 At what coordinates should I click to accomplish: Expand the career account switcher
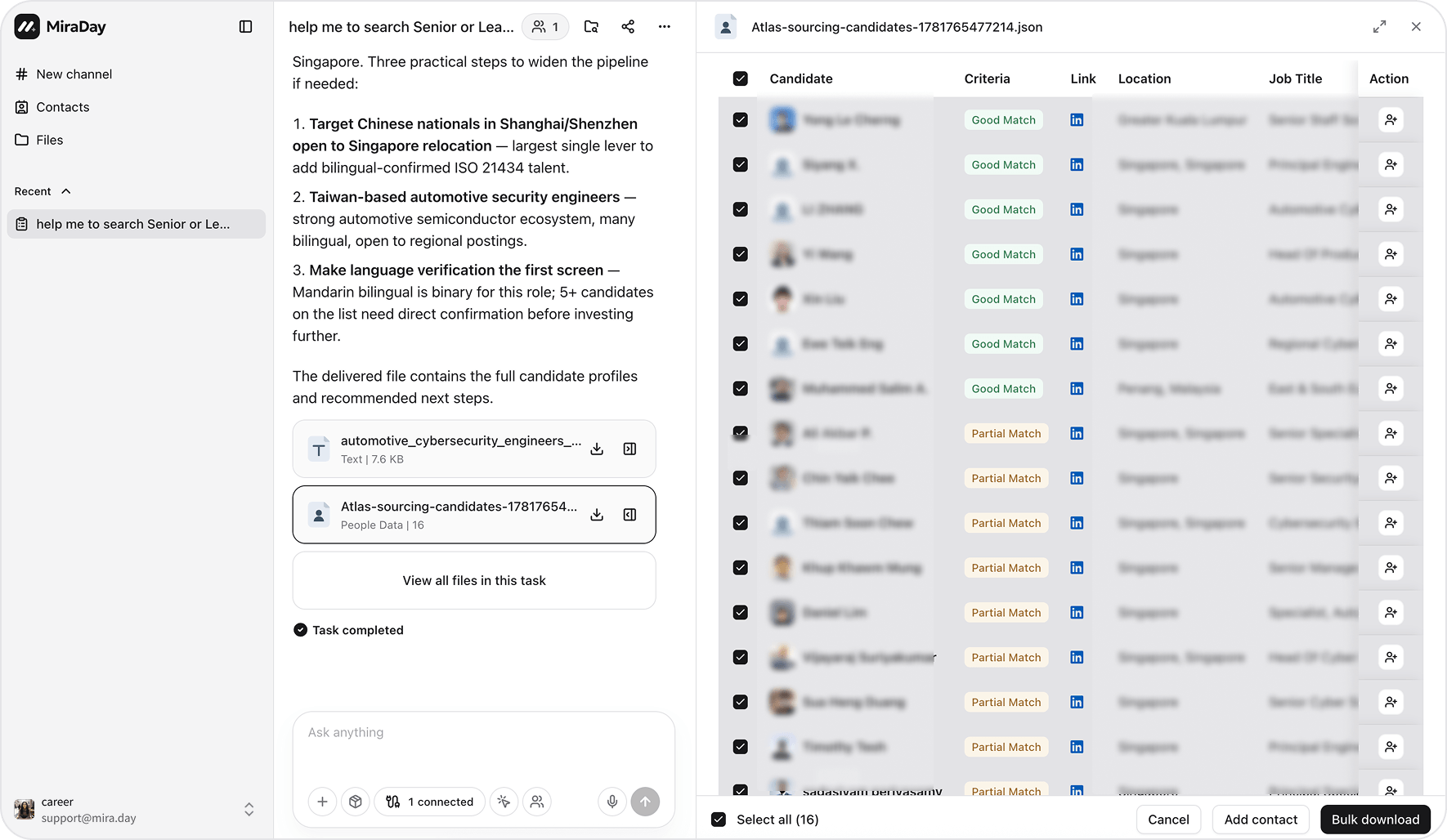coord(249,810)
